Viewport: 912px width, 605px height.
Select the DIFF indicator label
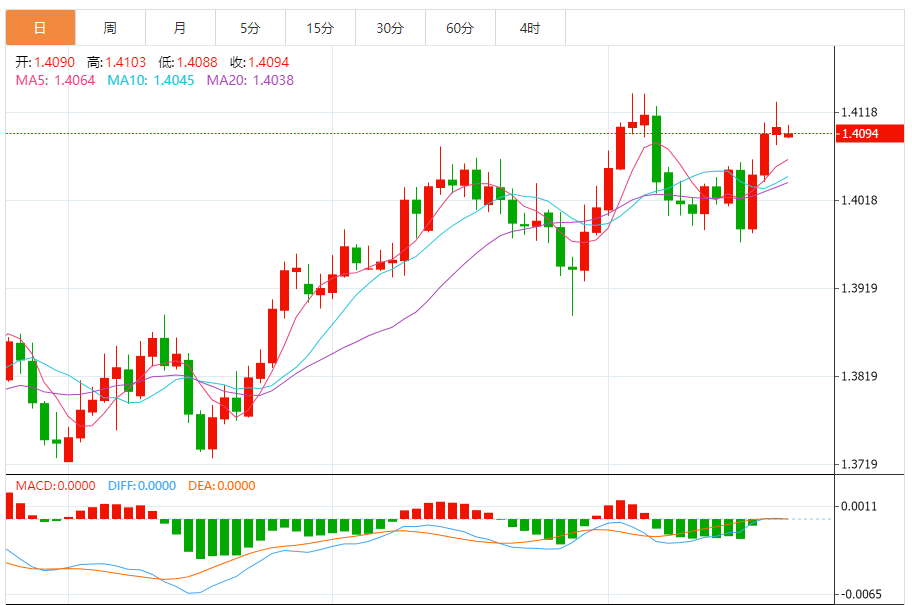point(141,486)
